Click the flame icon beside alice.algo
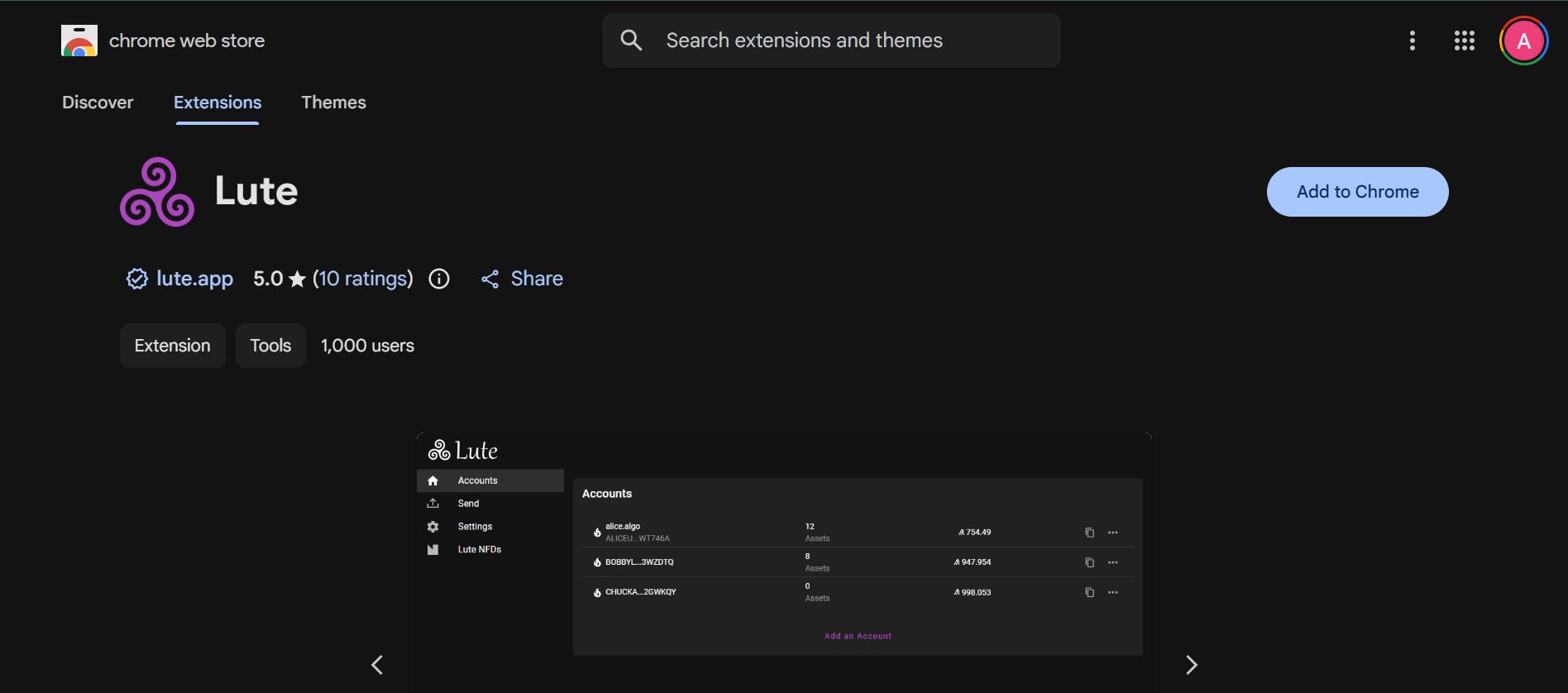 click(x=597, y=533)
